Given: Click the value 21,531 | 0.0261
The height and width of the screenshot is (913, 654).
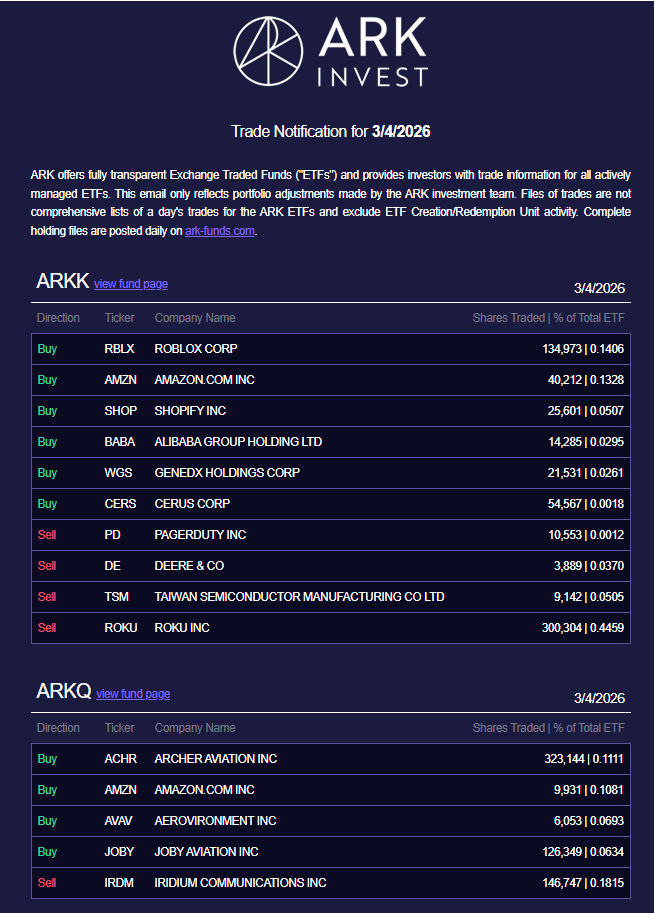Looking at the screenshot, I should 585,472.
